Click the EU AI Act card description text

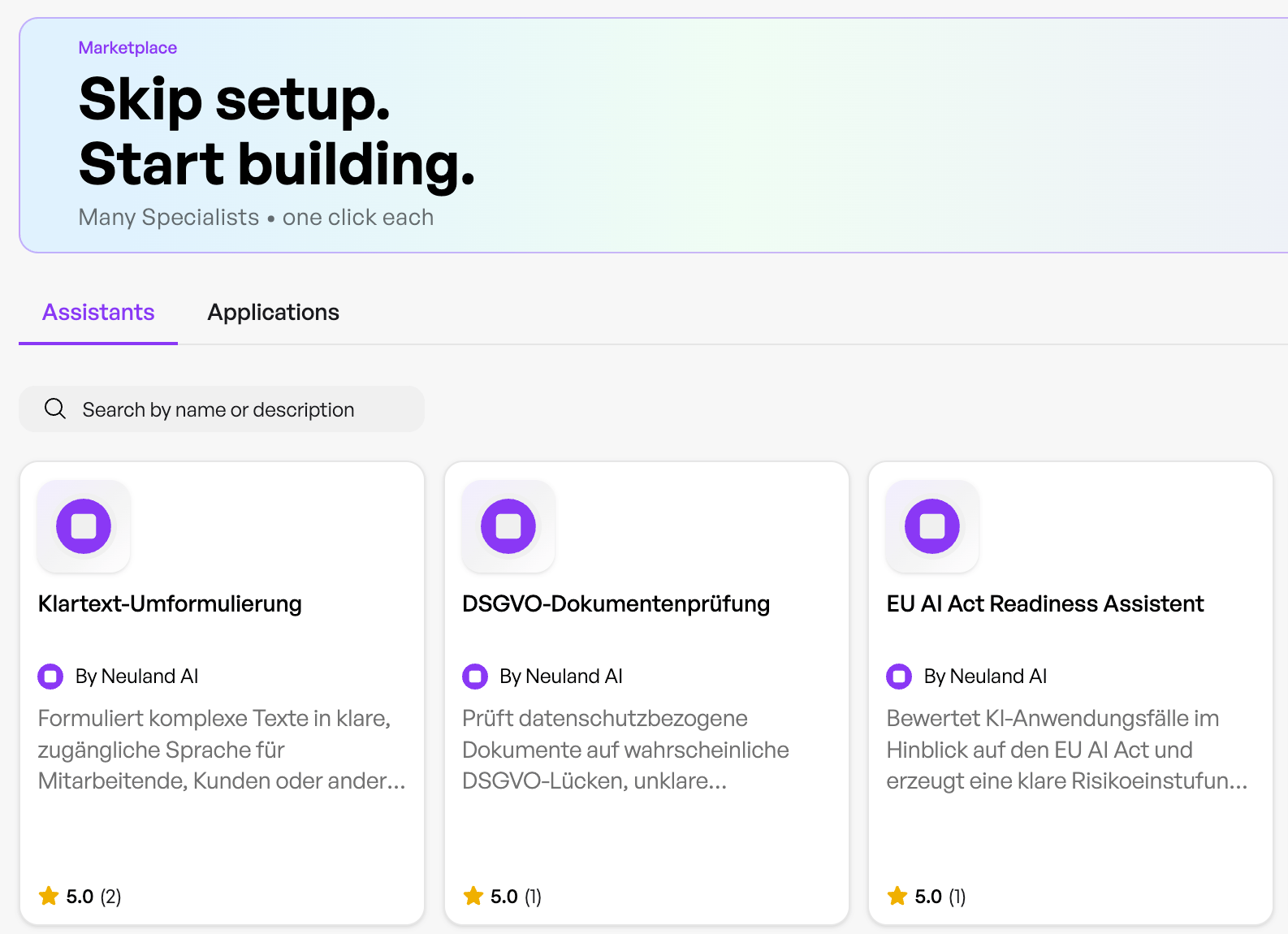click(1066, 750)
